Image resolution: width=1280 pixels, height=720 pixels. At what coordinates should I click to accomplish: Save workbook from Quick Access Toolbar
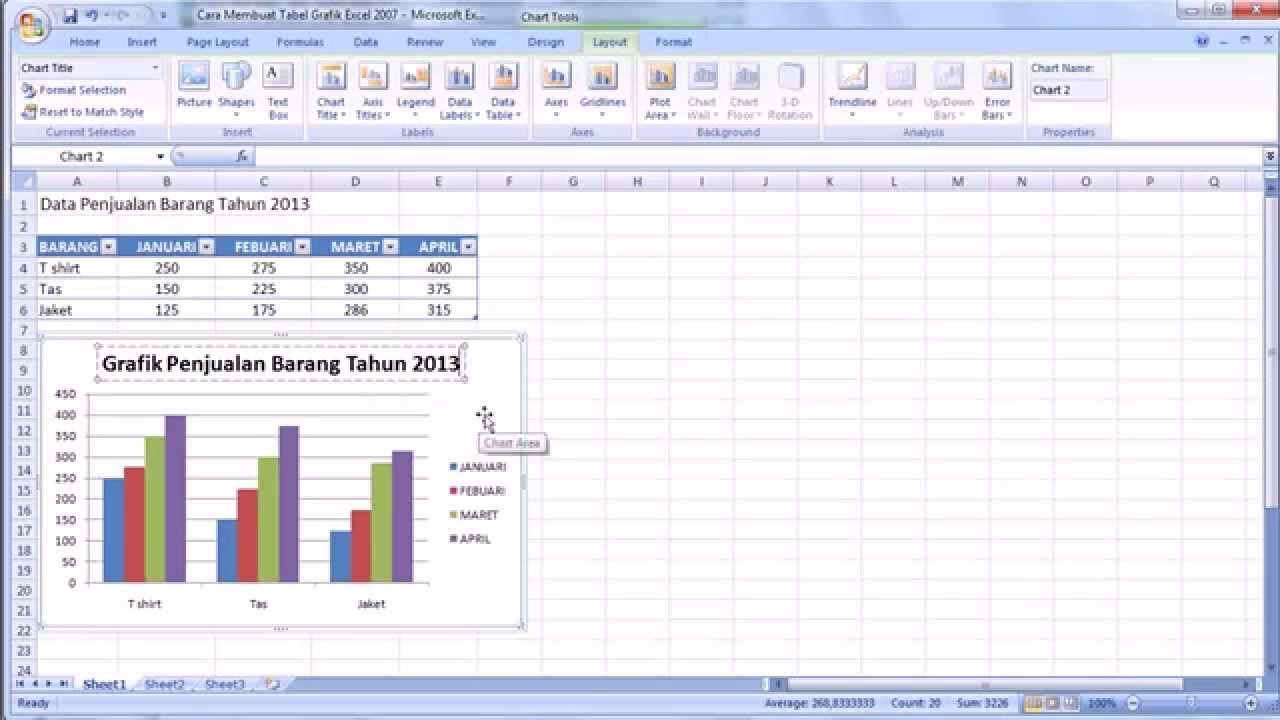pyautogui.click(x=70, y=16)
